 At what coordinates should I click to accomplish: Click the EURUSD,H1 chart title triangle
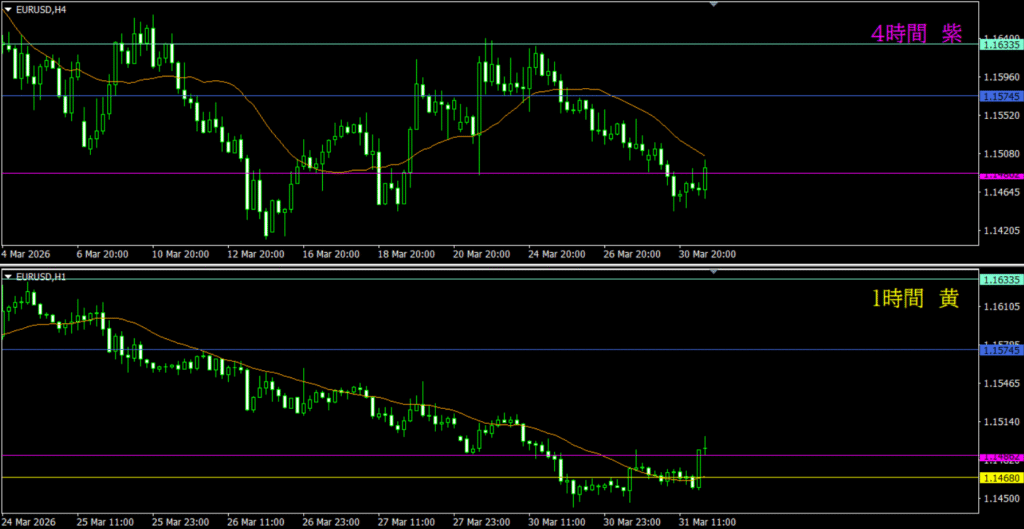pos(9,275)
